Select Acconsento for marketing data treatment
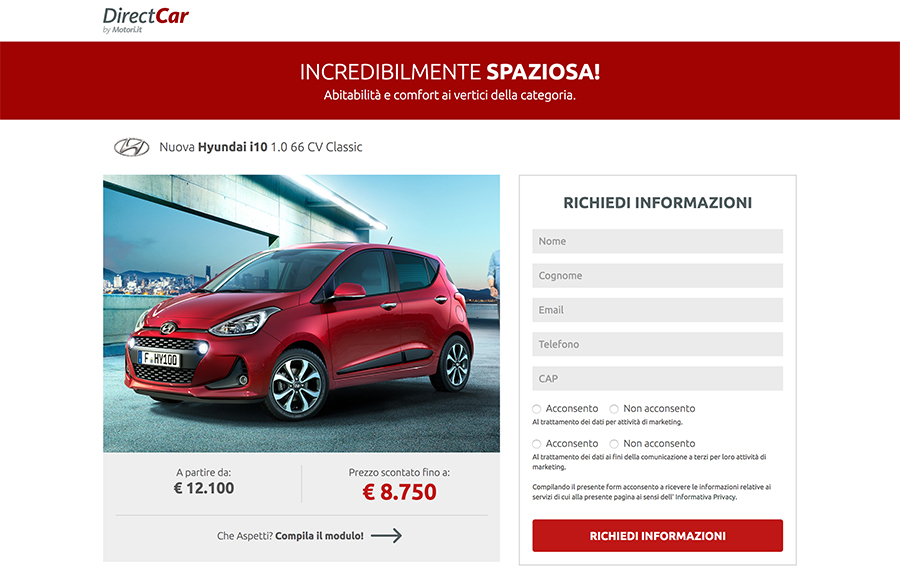 tap(536, 409)
